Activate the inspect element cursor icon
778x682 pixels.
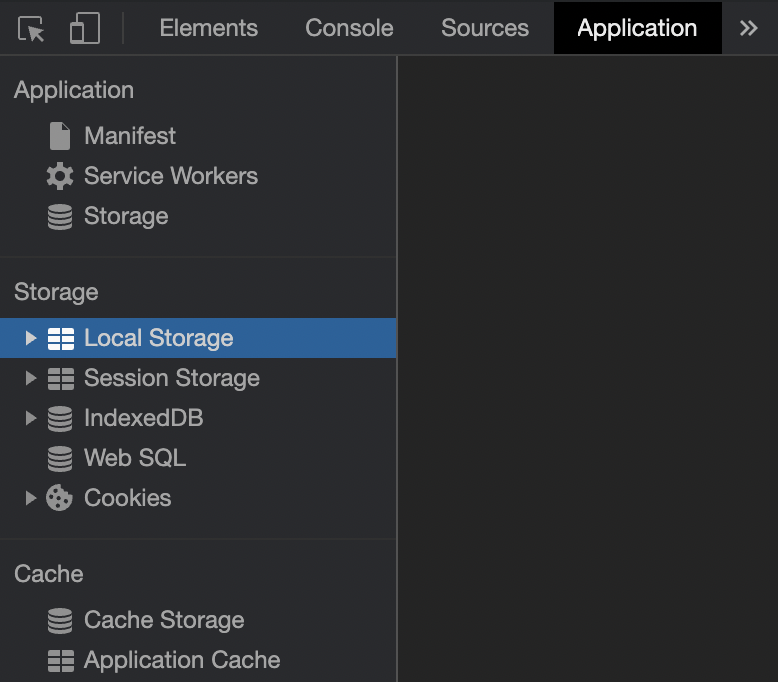[31, 28]
